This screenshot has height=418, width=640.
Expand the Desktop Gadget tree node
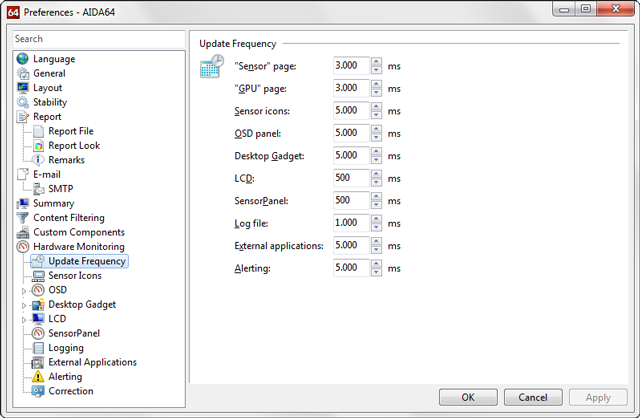point(23,305)
